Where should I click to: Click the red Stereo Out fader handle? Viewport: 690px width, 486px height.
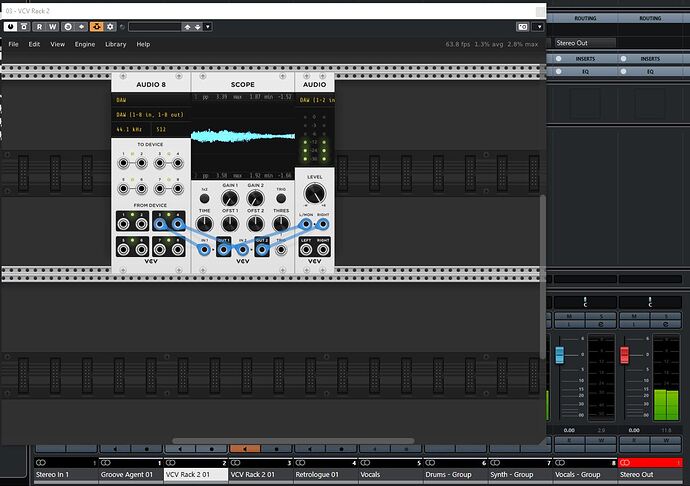point(624,355)
